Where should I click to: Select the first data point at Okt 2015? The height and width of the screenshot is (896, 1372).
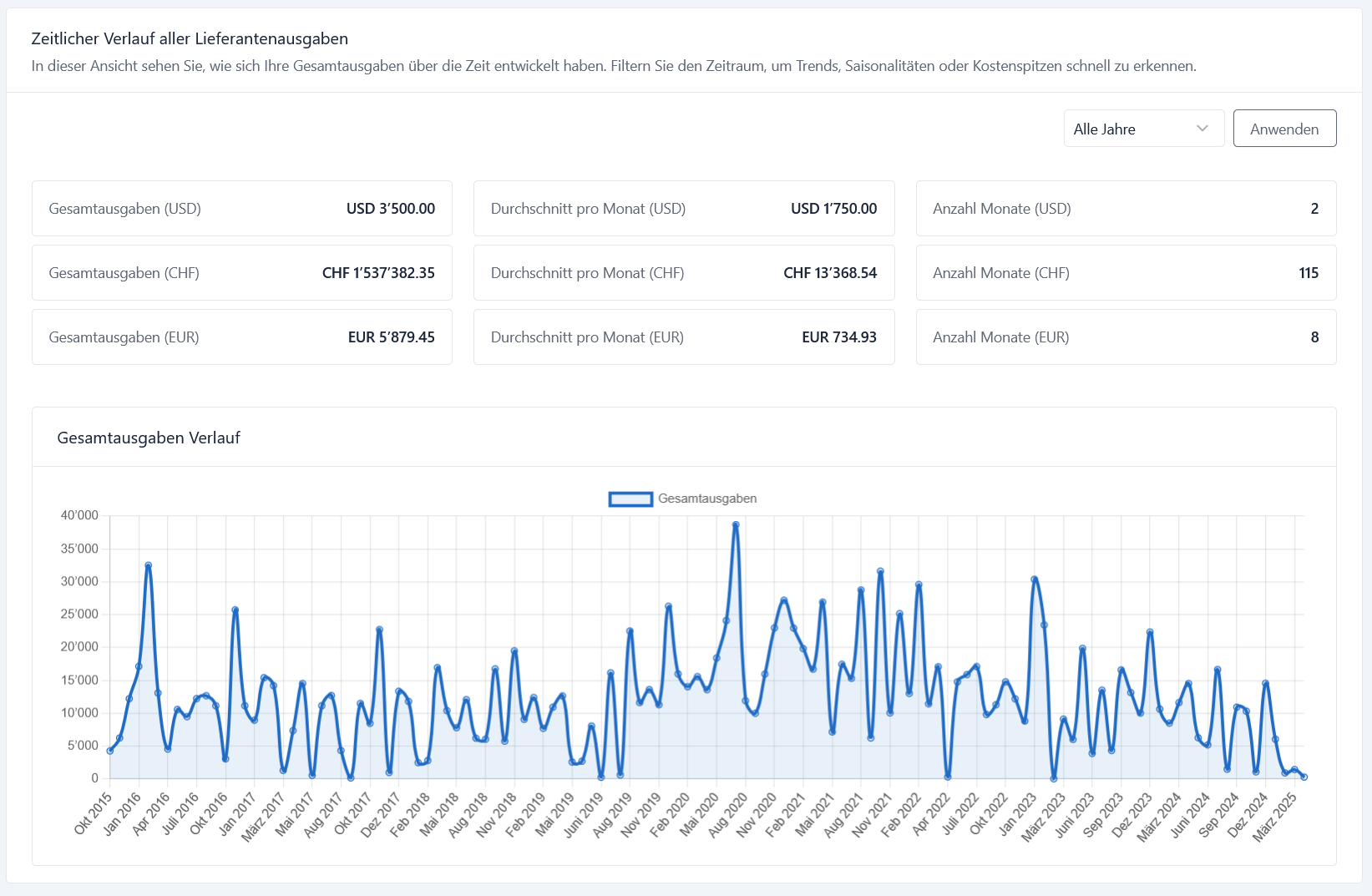110,751
